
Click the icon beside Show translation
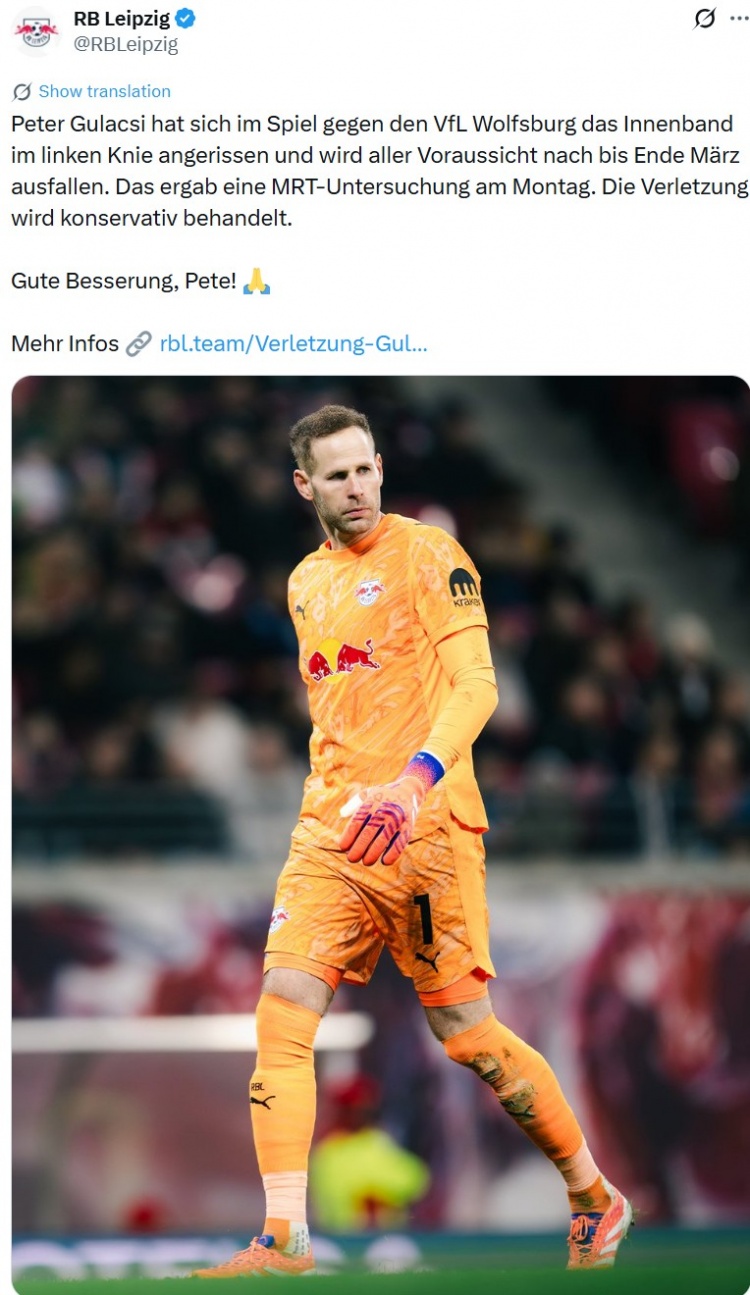coord(22,92)
